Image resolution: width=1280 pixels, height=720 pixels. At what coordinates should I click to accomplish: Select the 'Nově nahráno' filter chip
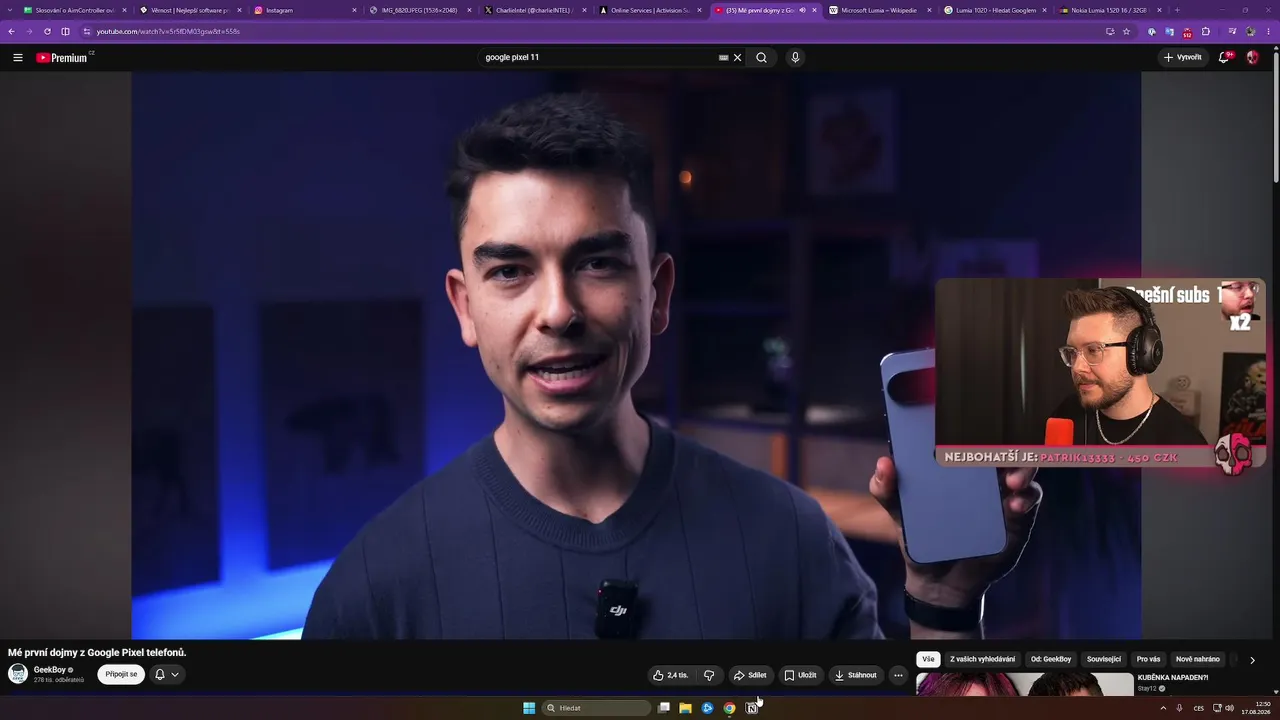[x=1198, y=660]
